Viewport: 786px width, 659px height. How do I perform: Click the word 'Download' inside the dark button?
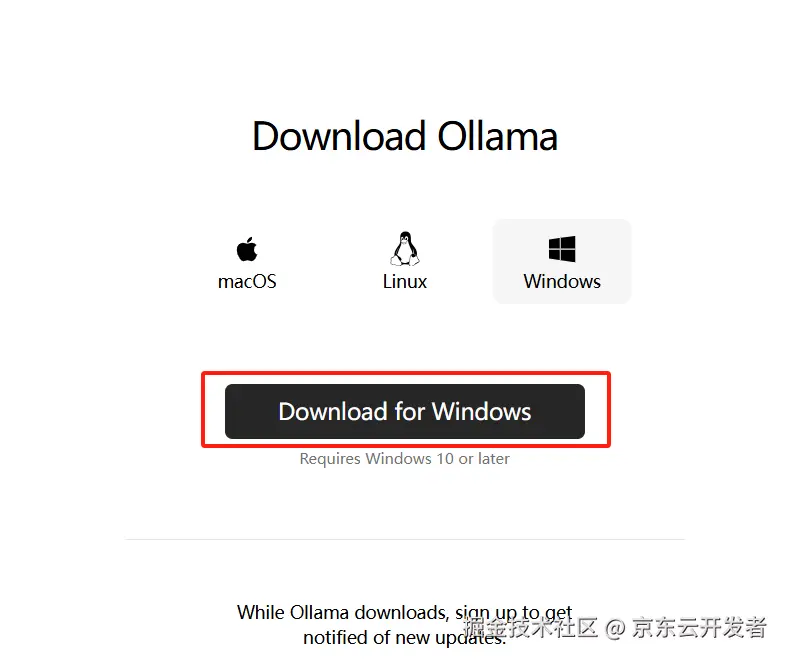[333, 411]
